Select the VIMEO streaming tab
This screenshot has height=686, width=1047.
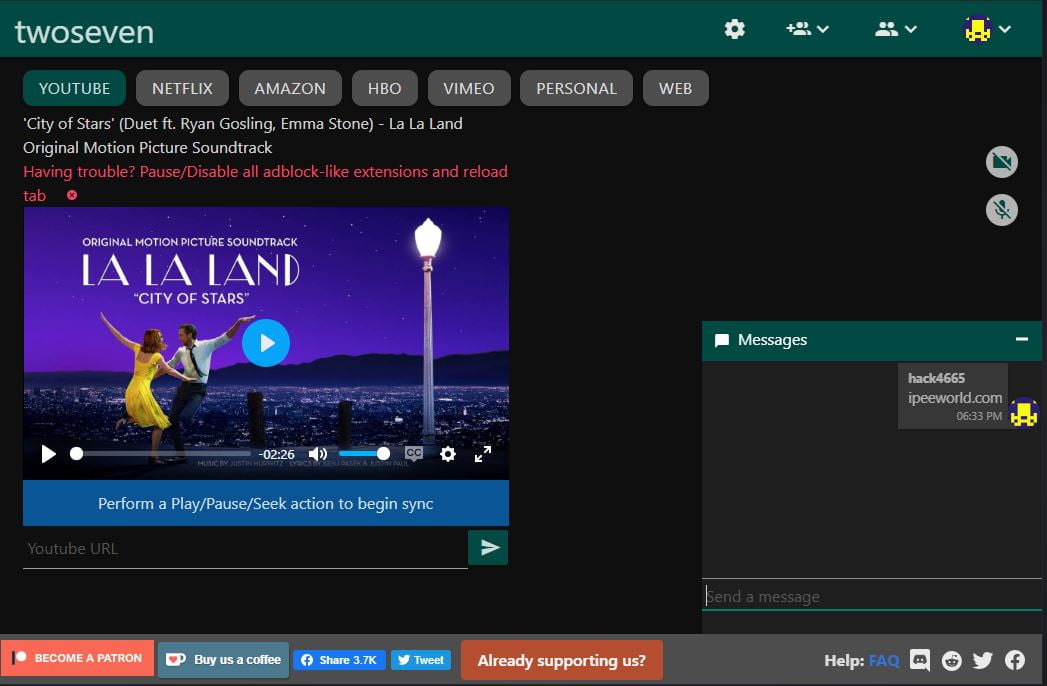(x=469, y=88)
